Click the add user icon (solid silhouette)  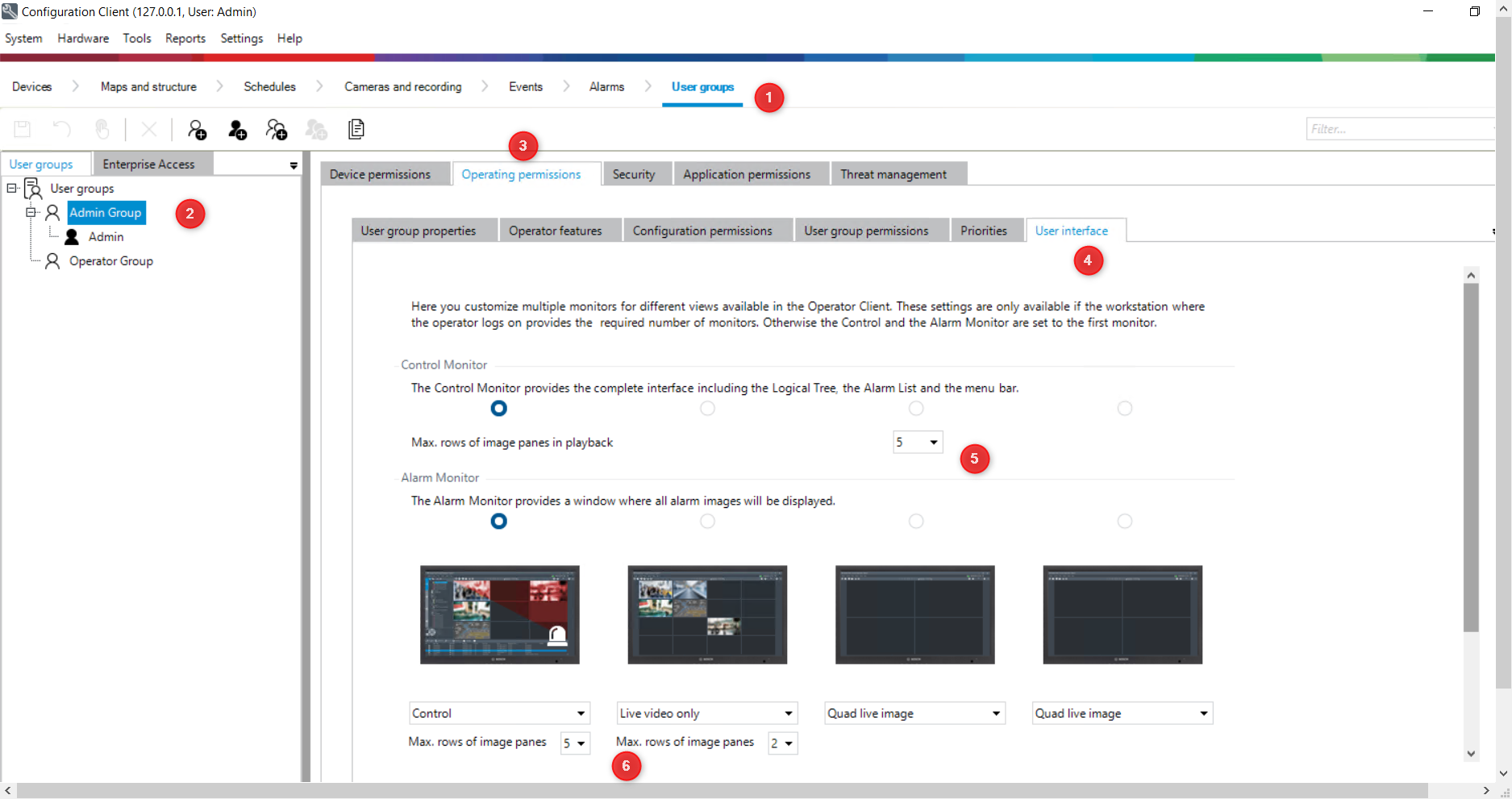click(x=237, y=130)
